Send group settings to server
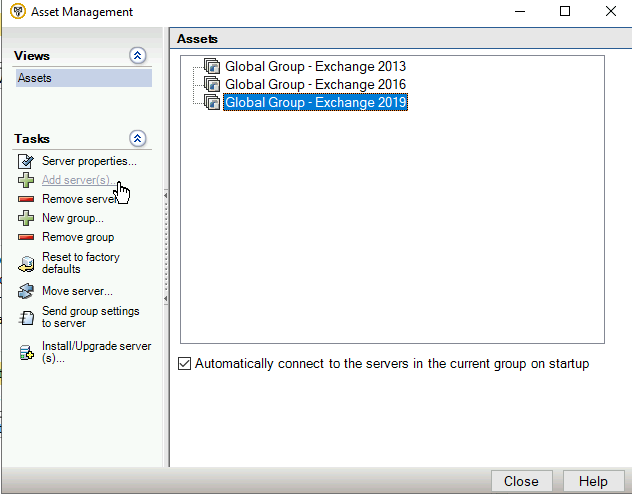This screenshot has height=494, width=632. 91,317
